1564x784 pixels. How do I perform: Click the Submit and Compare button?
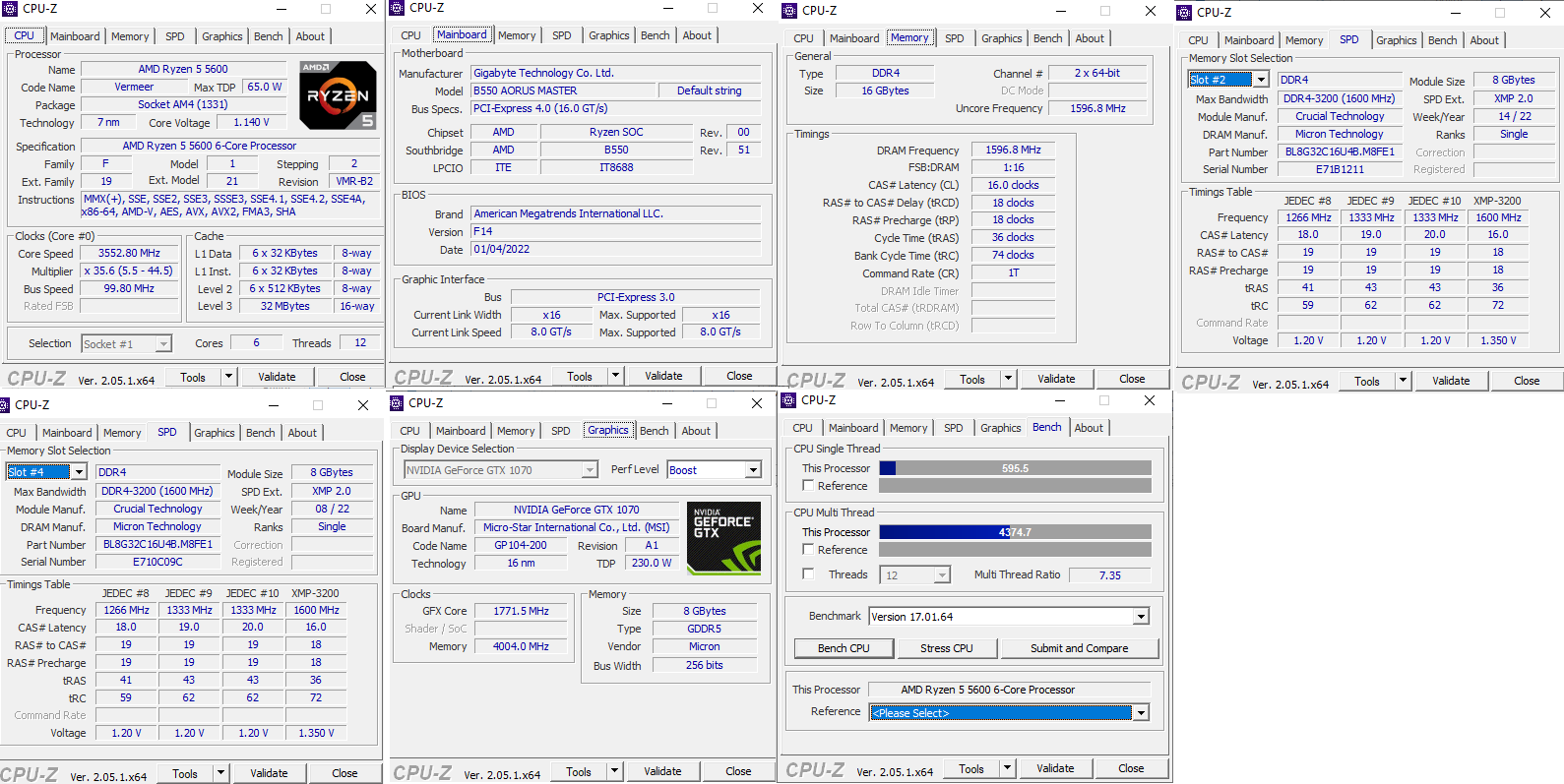coord(1080,648)
